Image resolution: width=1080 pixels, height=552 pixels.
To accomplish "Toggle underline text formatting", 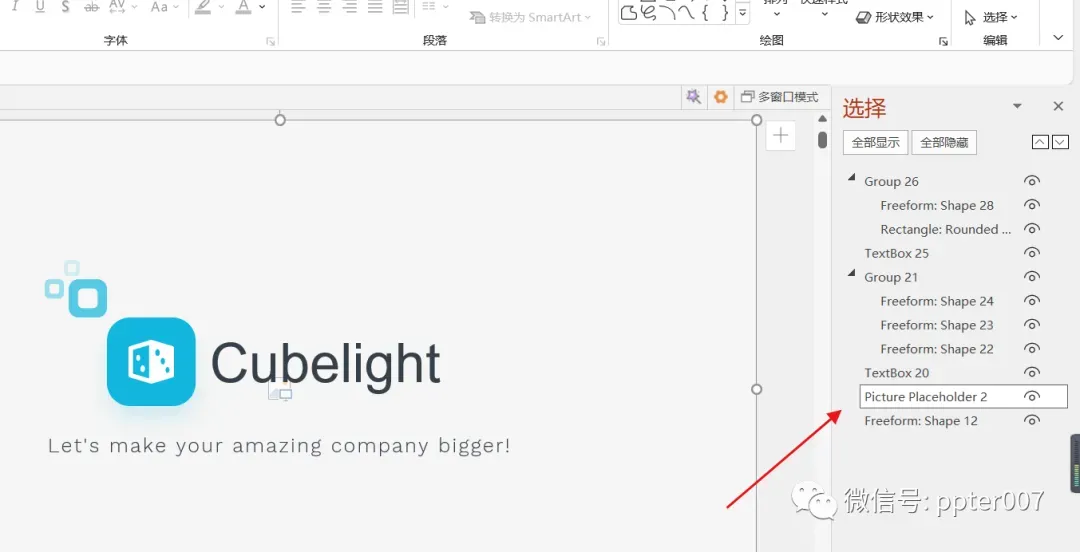I will point(40,7).
